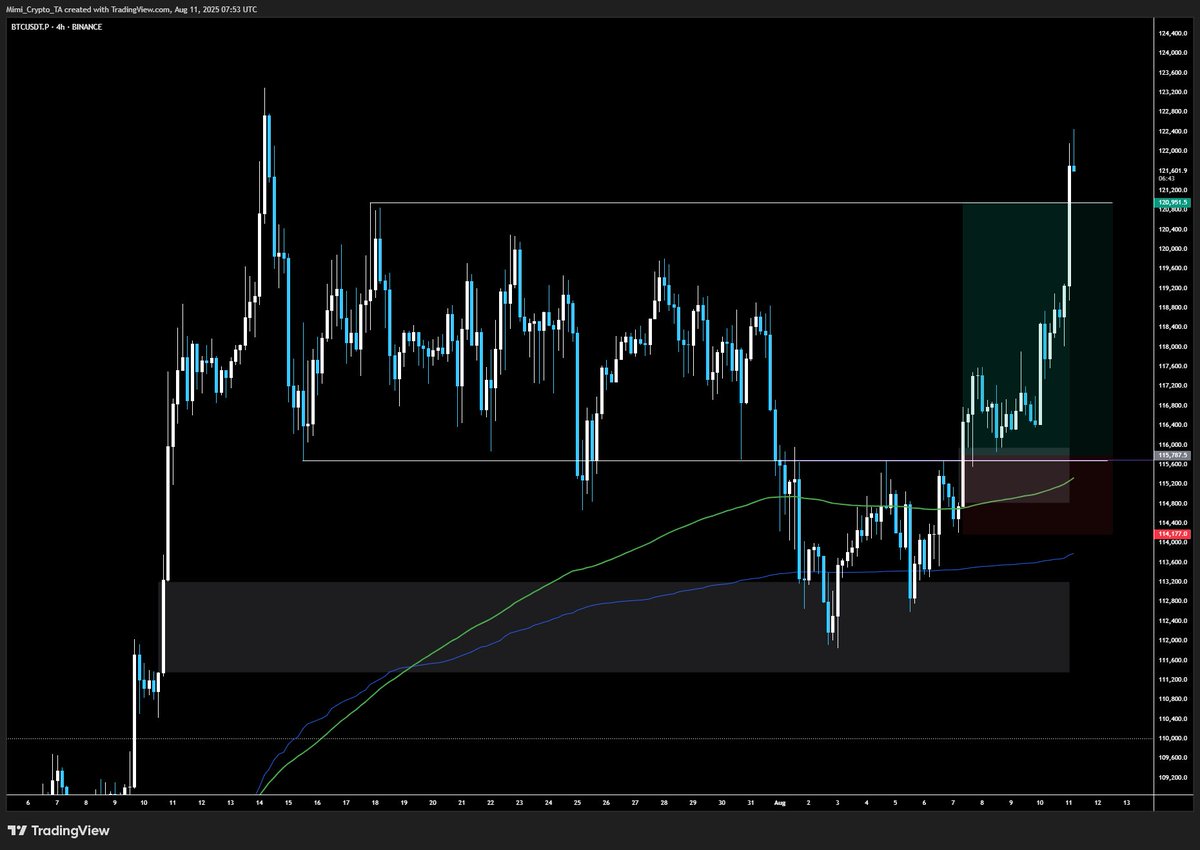Image resolution: width=1200 pixels, height=850 pixels.
Task: Click the 109,200.0 price axis label
Action: coord(1171,777)
